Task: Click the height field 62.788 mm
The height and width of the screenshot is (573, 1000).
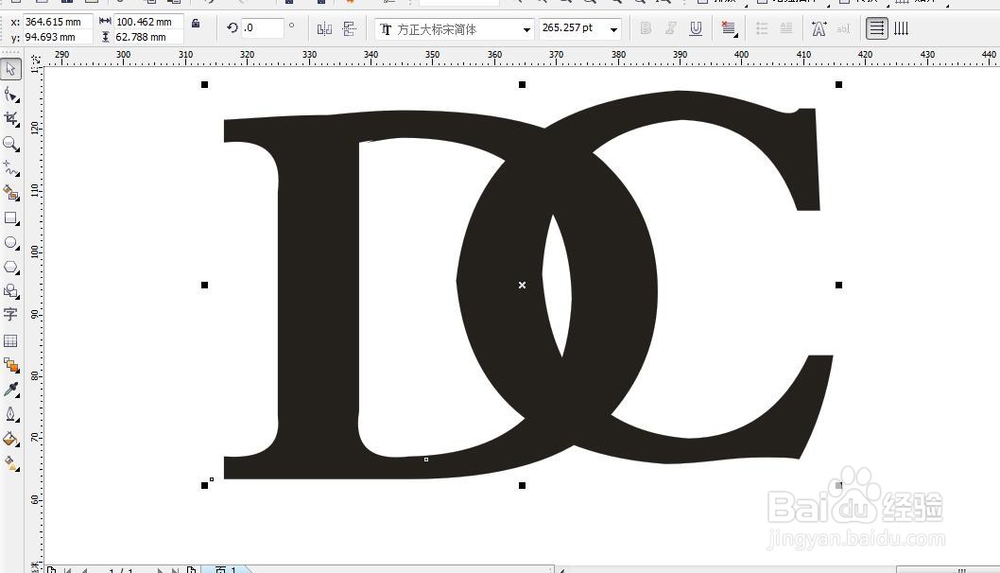Action: [x=149, y=37]
